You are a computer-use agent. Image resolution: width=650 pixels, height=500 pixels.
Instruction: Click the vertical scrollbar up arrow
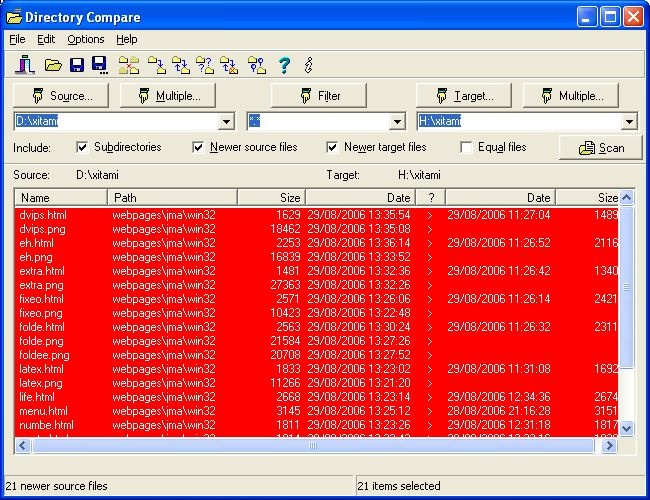(626, 198)
